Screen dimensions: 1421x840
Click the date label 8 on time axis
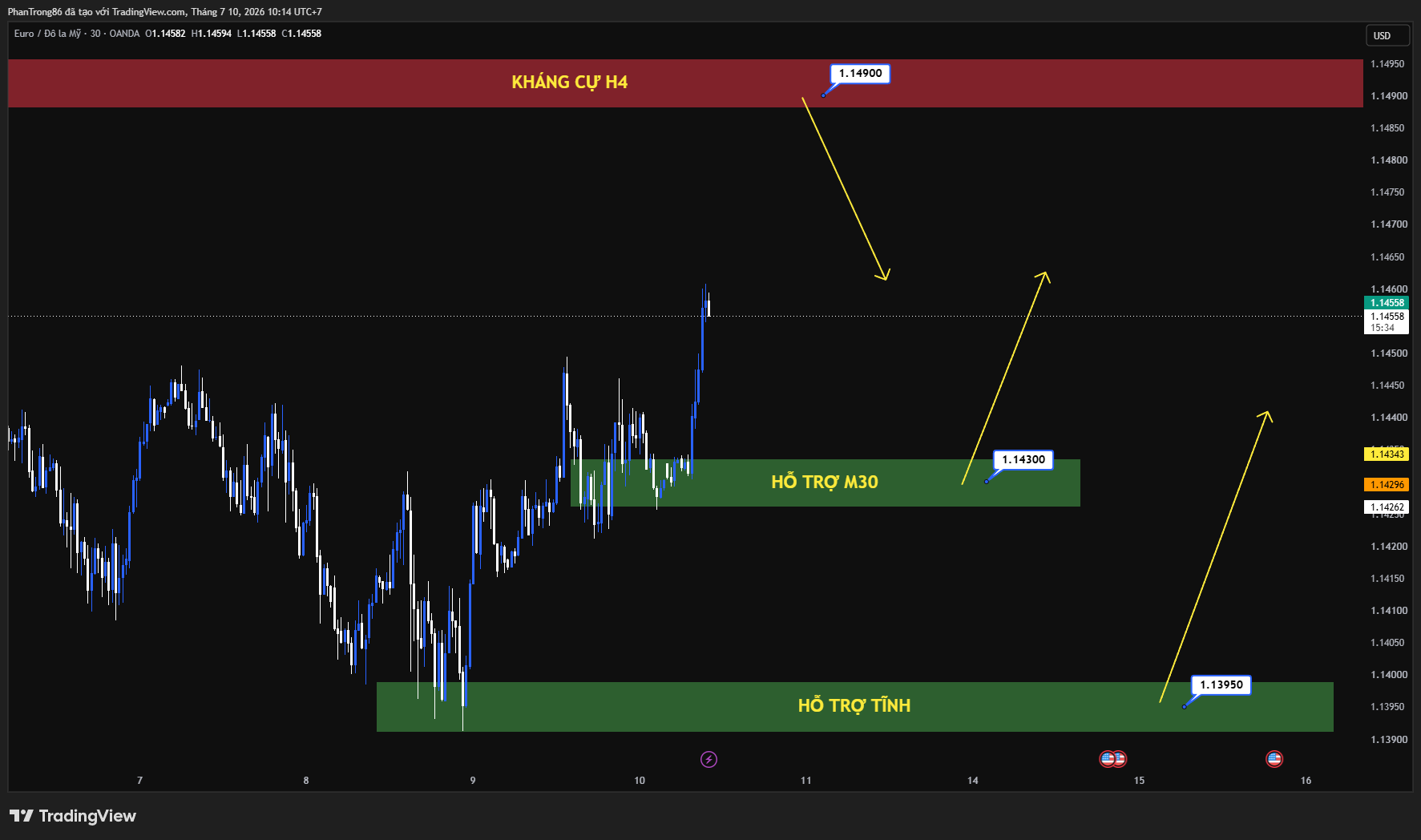[x=306, y=781]
